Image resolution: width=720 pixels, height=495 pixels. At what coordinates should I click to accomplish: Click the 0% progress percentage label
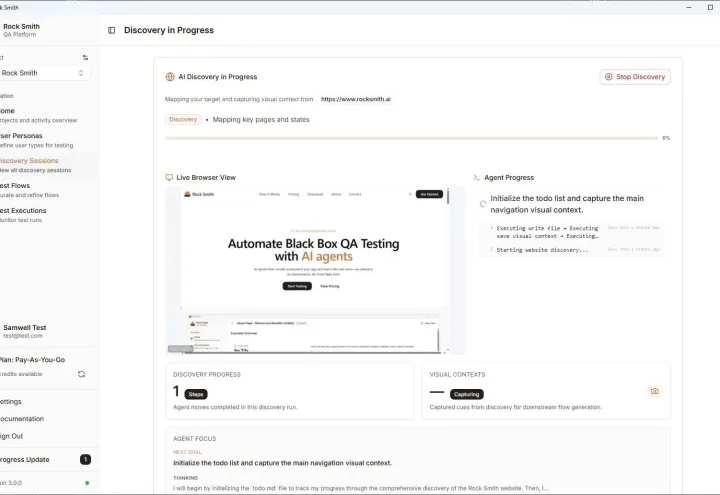click(666, 138)
